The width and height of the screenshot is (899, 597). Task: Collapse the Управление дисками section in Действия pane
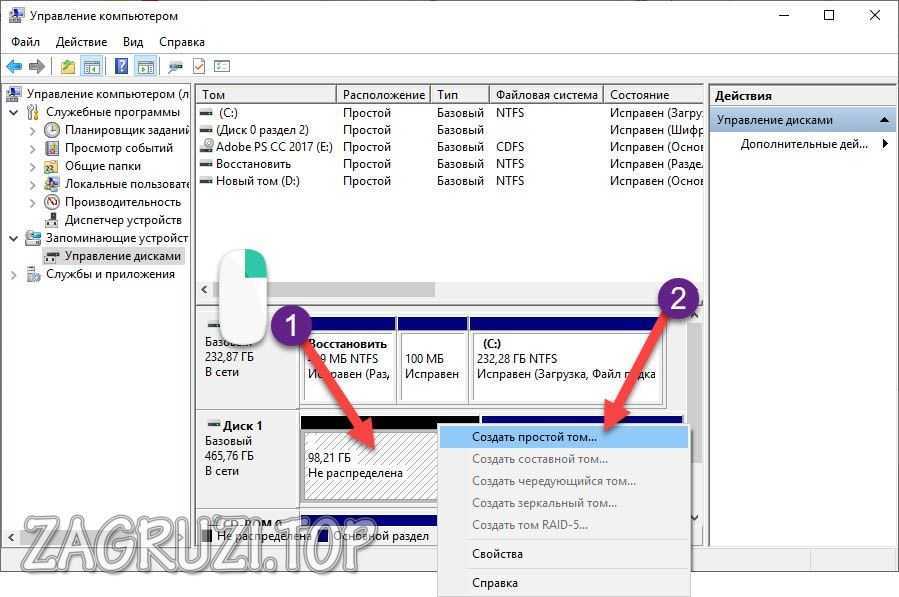pos(884,120)
